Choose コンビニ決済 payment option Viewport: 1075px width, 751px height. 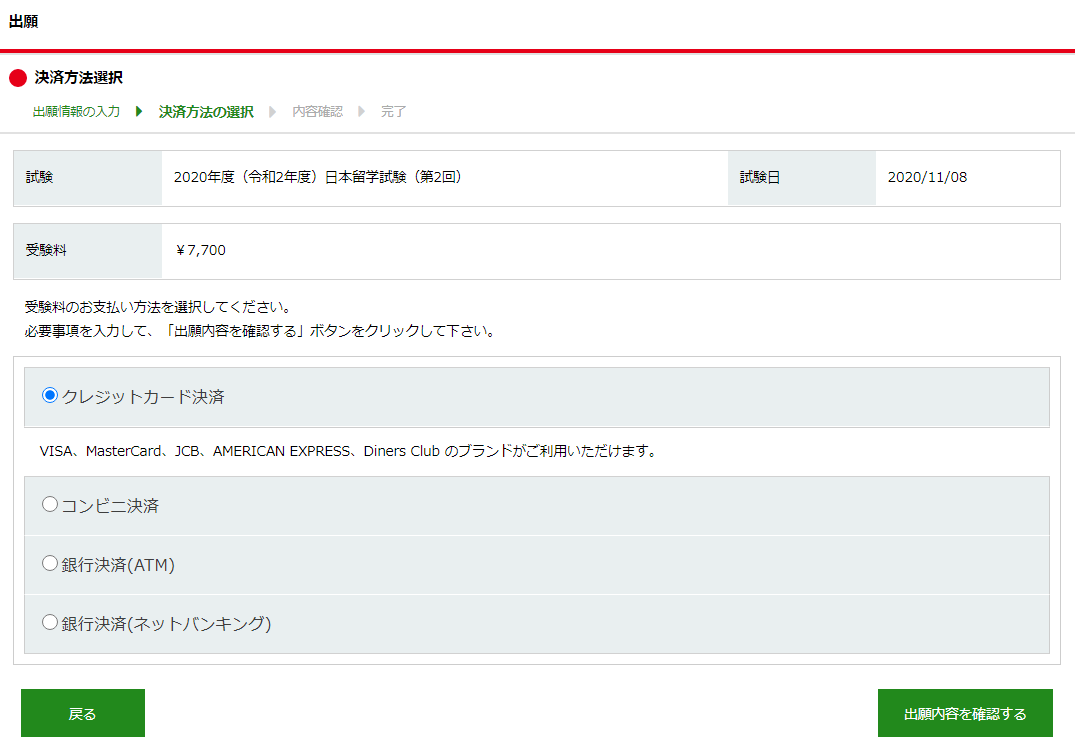coord(49,505)
